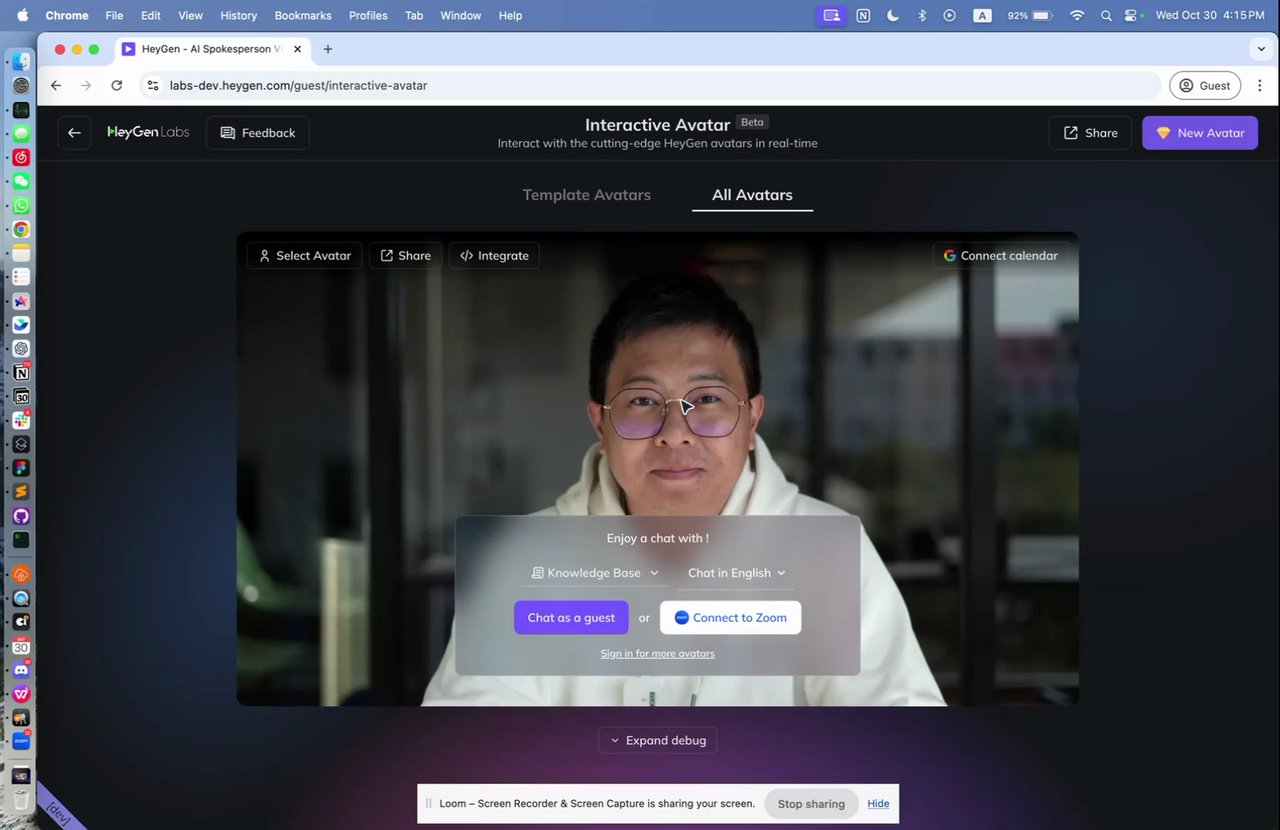Image resolution: width=1280 pixels, height=830 pixels.
Task: Open Control Center
Action: [x=1132, y=16]
